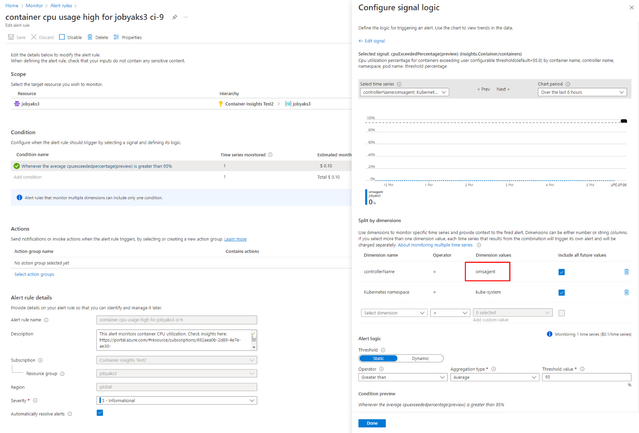639x433 pixels.
Task: Click the Subscription info icon
Action: (40, 360)
